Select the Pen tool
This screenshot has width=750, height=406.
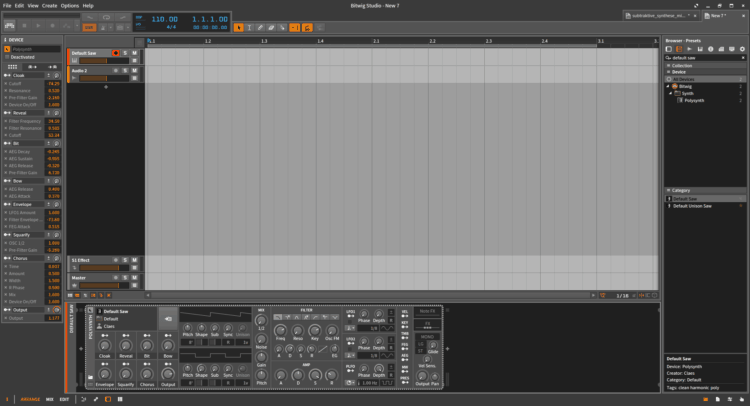coord(260,28)
